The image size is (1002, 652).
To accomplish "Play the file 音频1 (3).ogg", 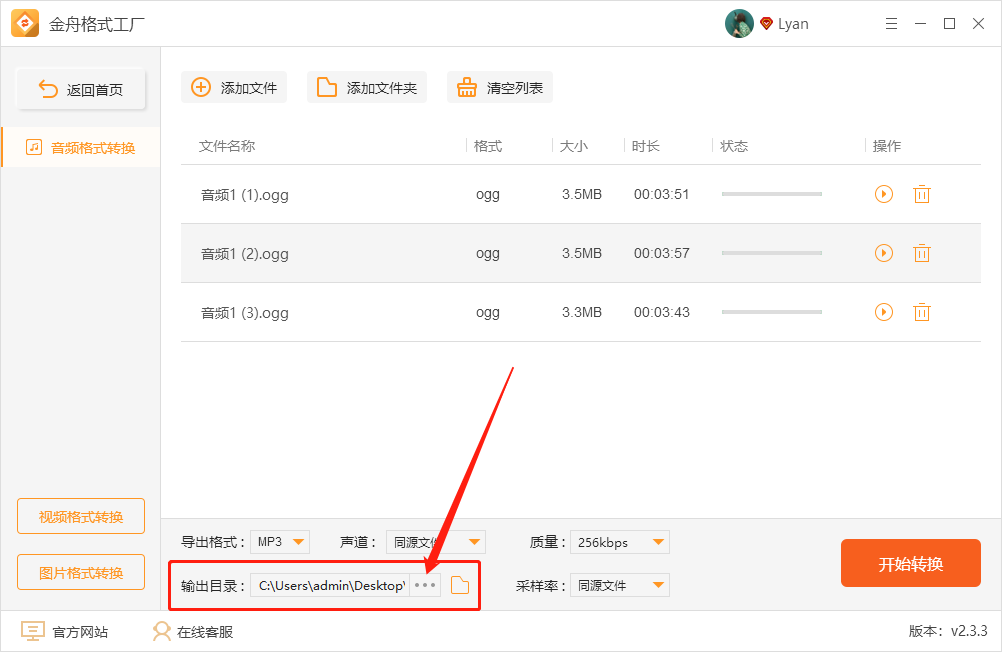I will 883,312.
